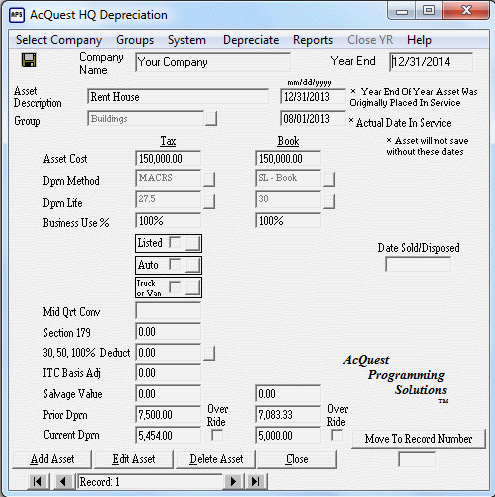Image resolution: width=495 pixels, height=497 pixels.
Task: Open the Help menu
Action: [419, 40]
